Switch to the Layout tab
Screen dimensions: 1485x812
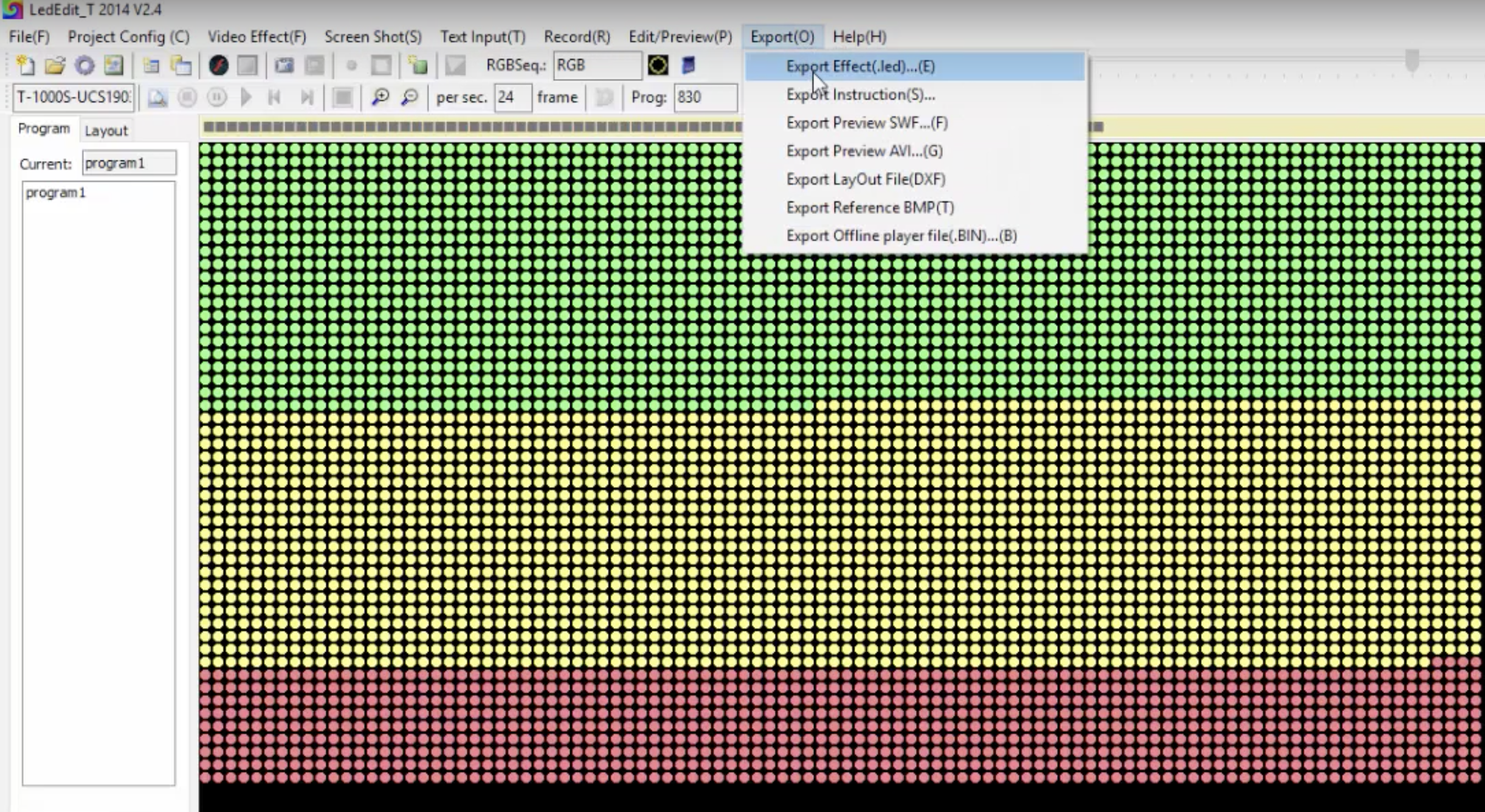106,129
